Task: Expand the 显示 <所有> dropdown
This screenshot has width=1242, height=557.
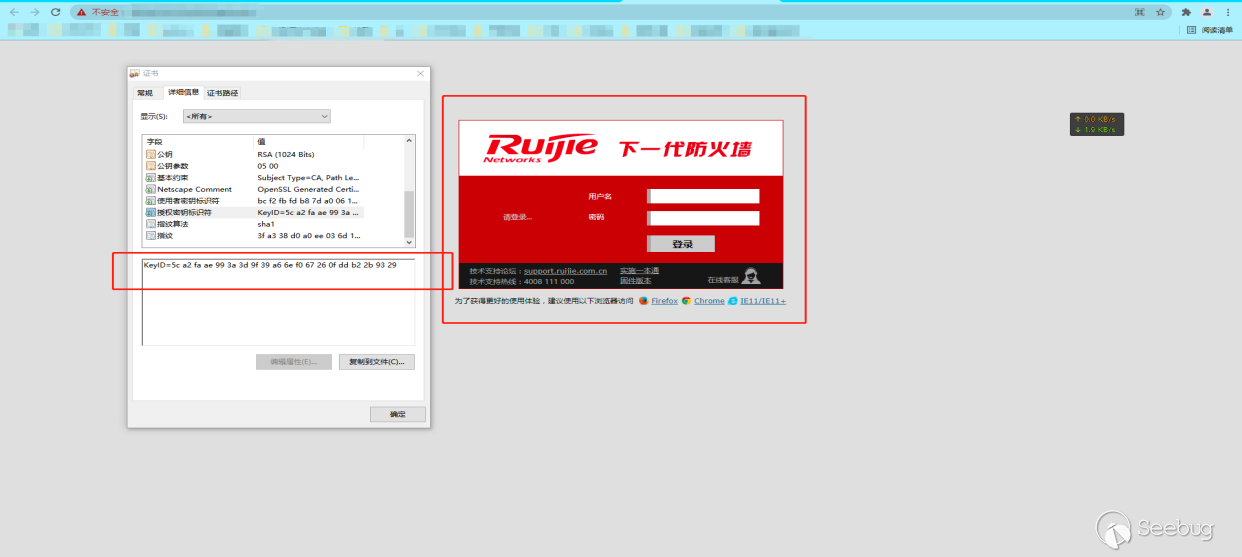Action: point(256,117)
